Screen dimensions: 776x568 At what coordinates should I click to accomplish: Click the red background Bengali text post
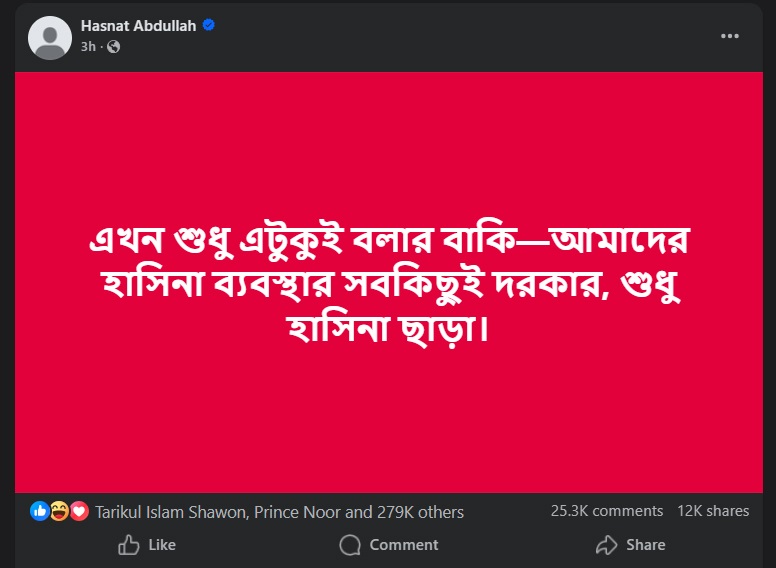click(395, 282)
